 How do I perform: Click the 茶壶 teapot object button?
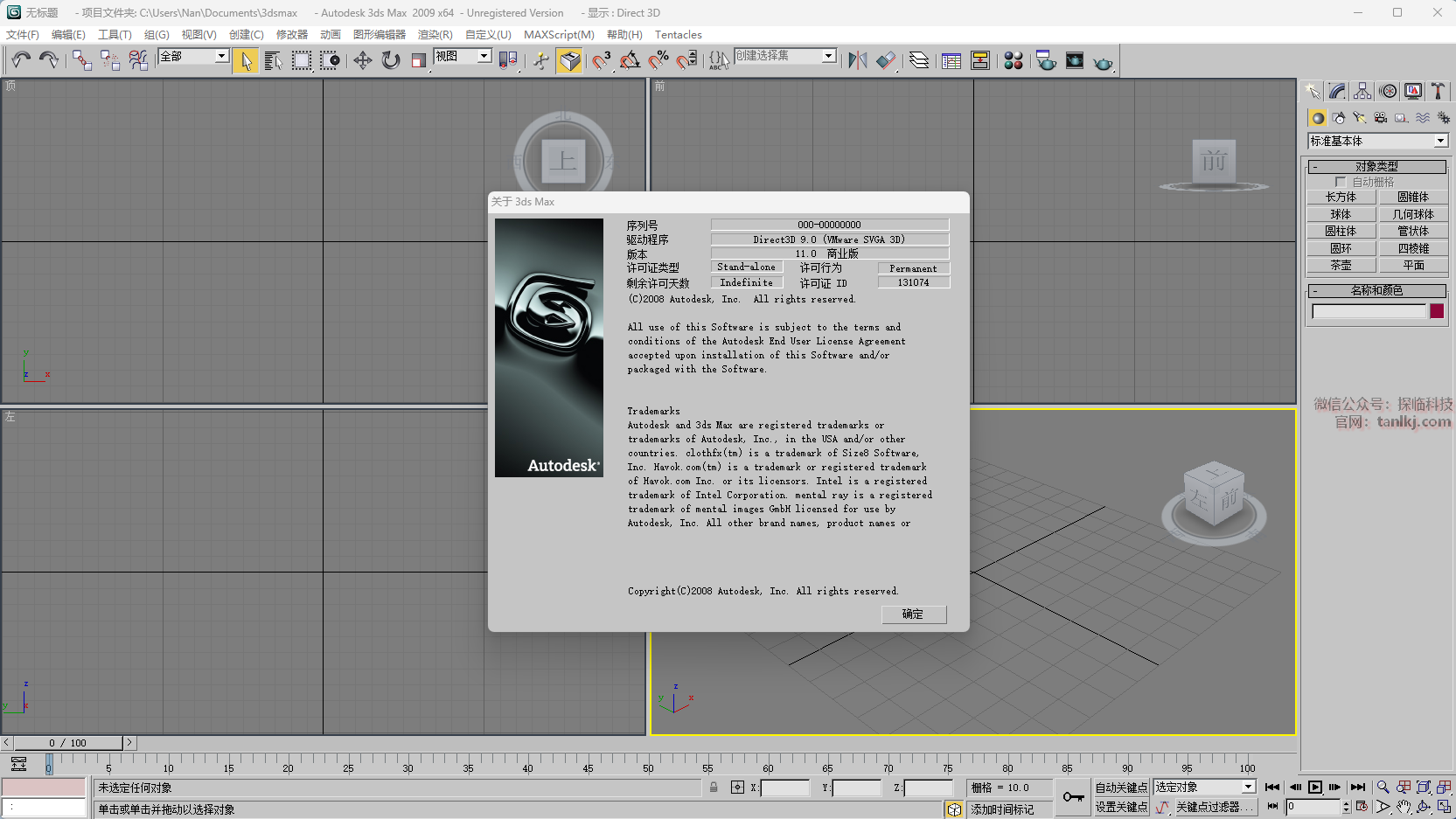1341,266
